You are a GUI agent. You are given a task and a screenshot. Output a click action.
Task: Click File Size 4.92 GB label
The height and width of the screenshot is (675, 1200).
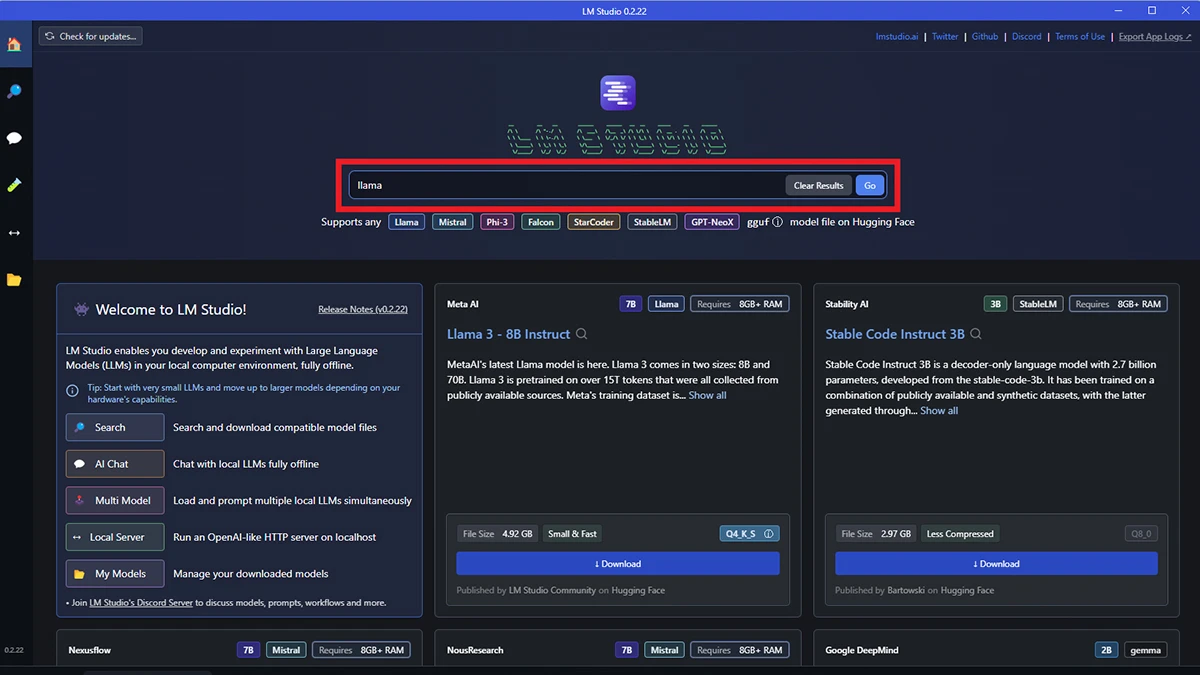498,534
